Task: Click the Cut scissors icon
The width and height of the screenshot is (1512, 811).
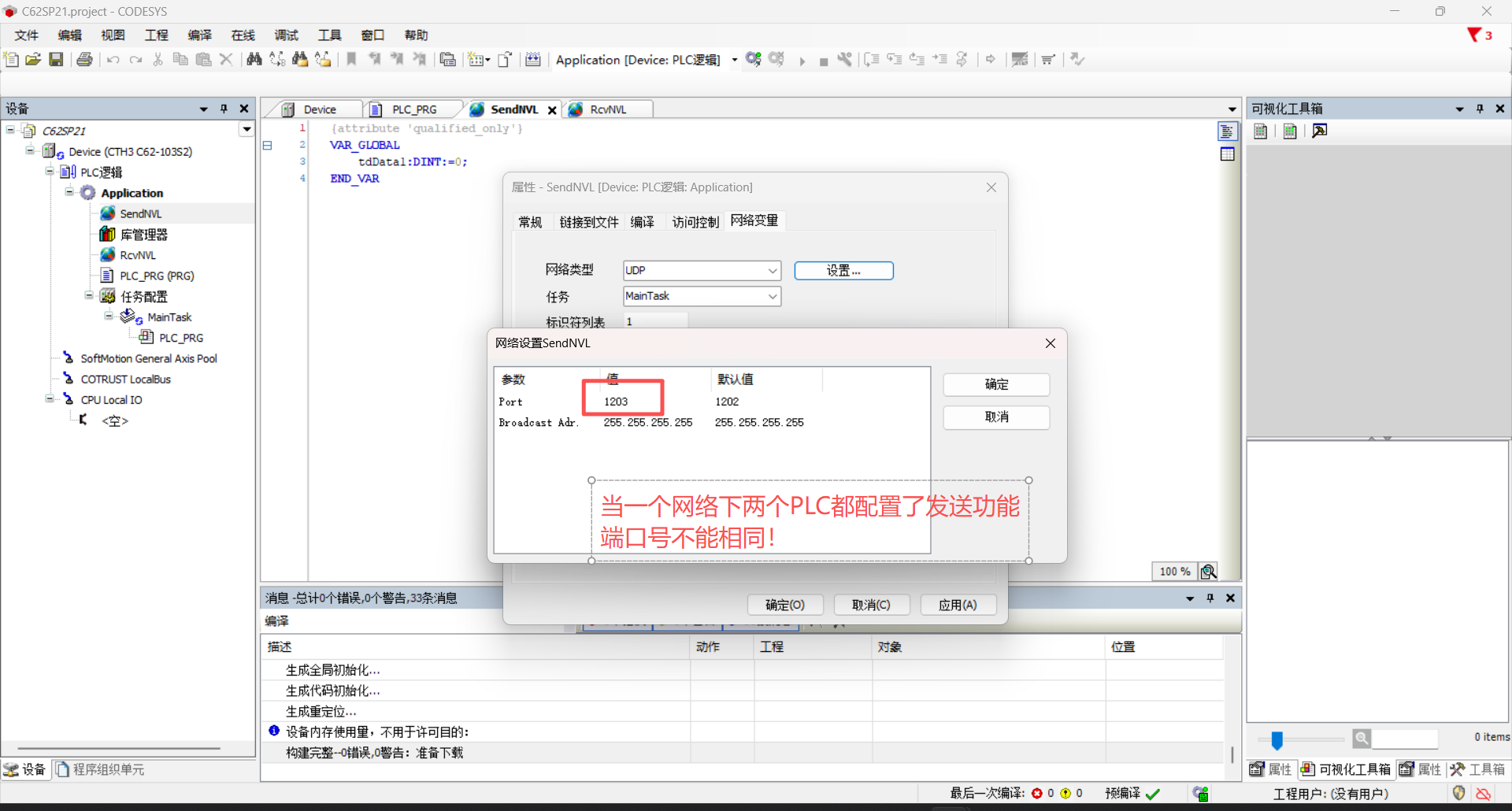Action: coord(158,60)
